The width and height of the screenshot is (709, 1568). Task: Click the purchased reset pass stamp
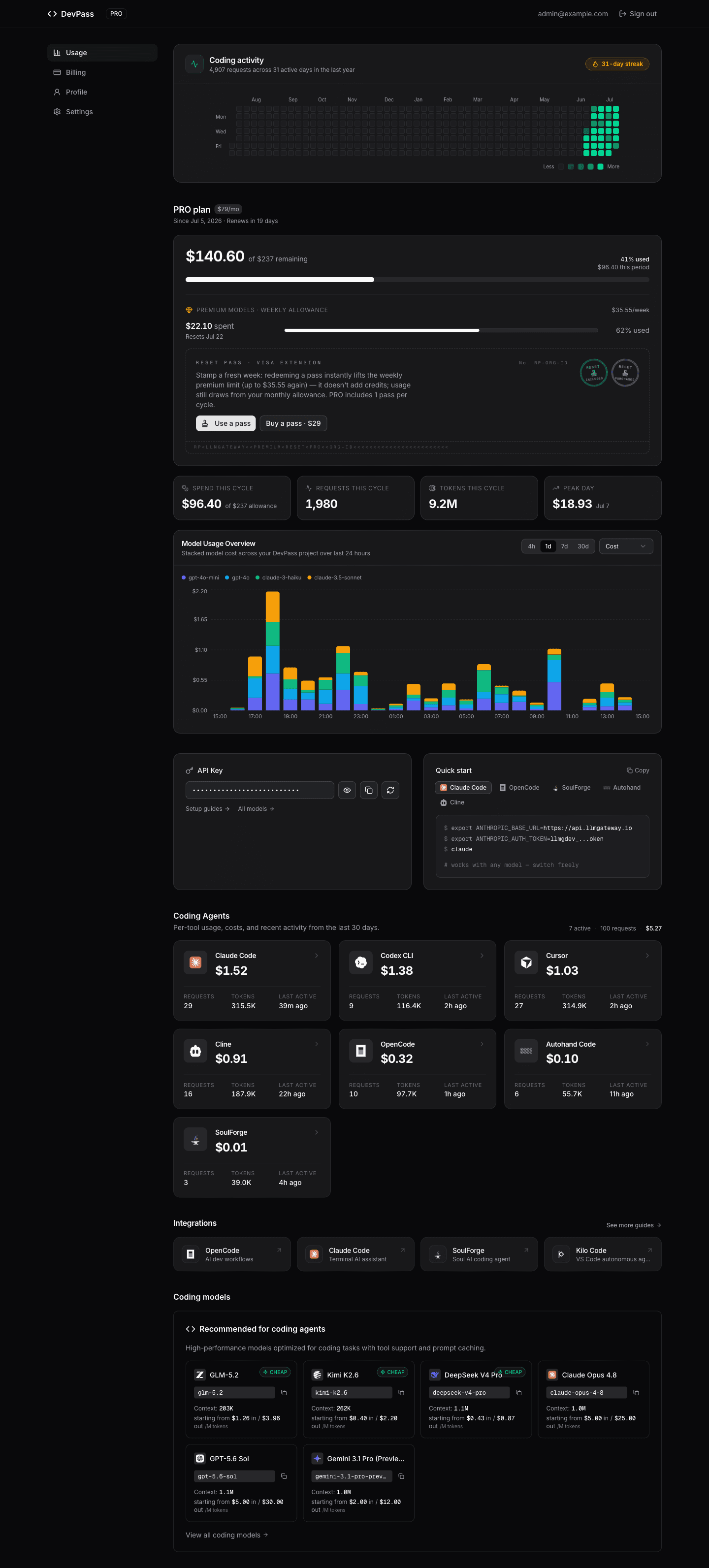point(625,373)
